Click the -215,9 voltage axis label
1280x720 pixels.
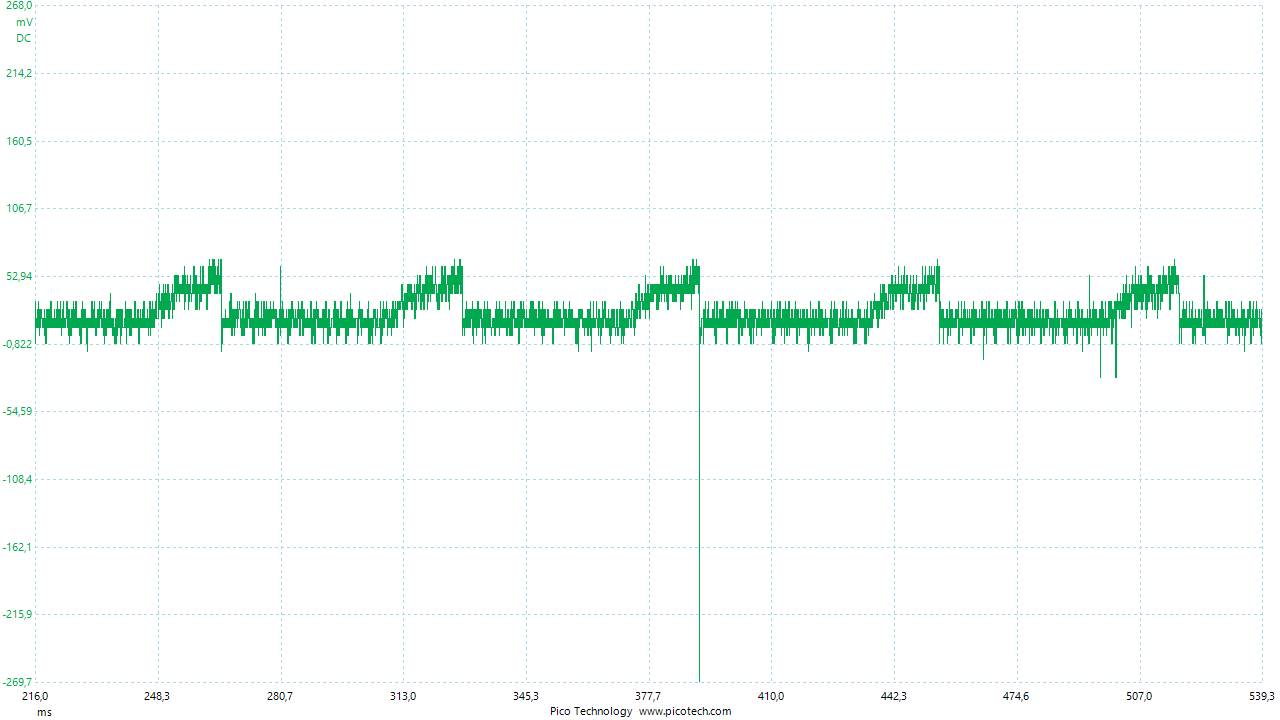click(17, 614)
